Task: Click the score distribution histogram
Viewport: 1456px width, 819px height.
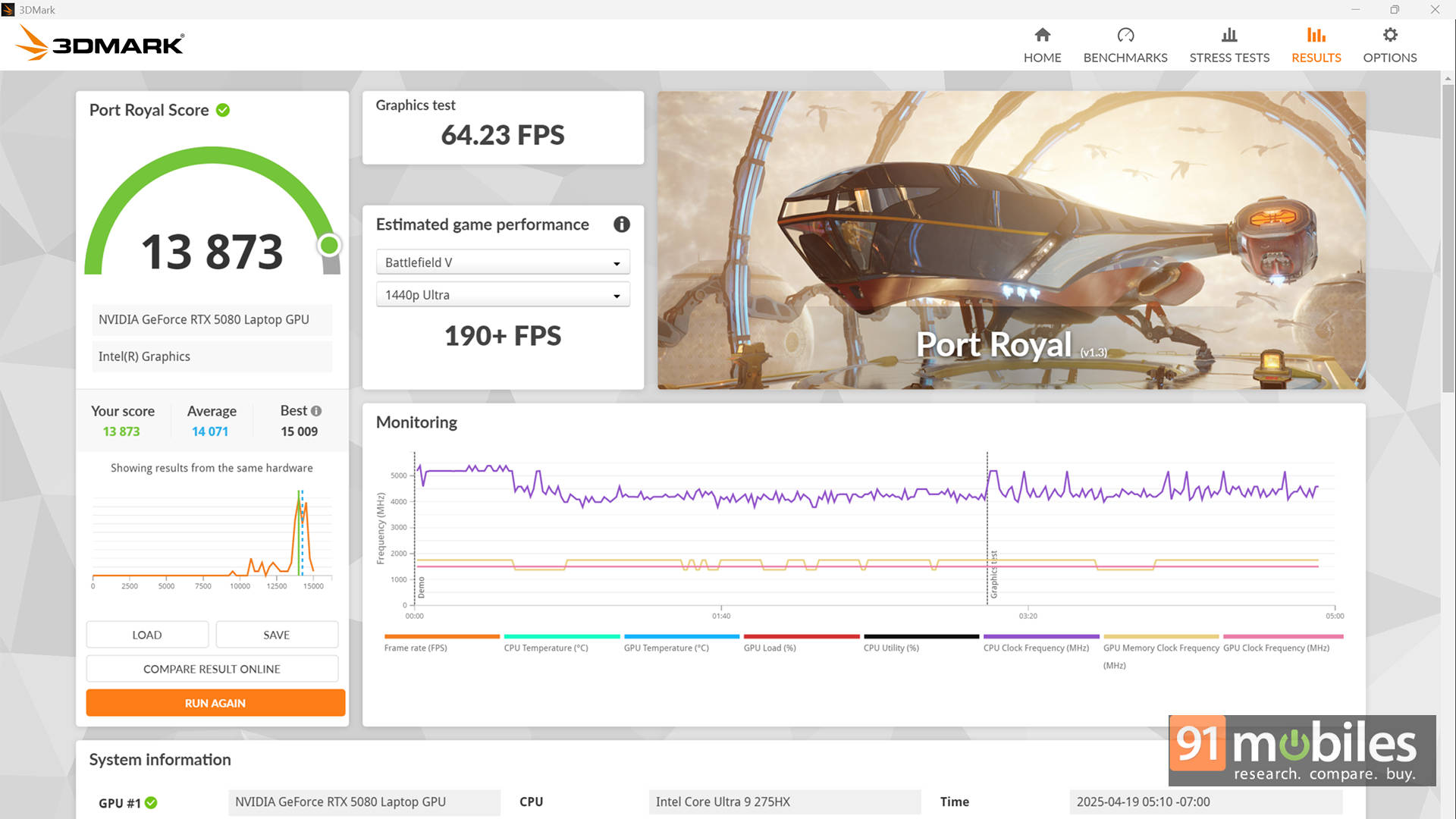Action: (212, 538)
